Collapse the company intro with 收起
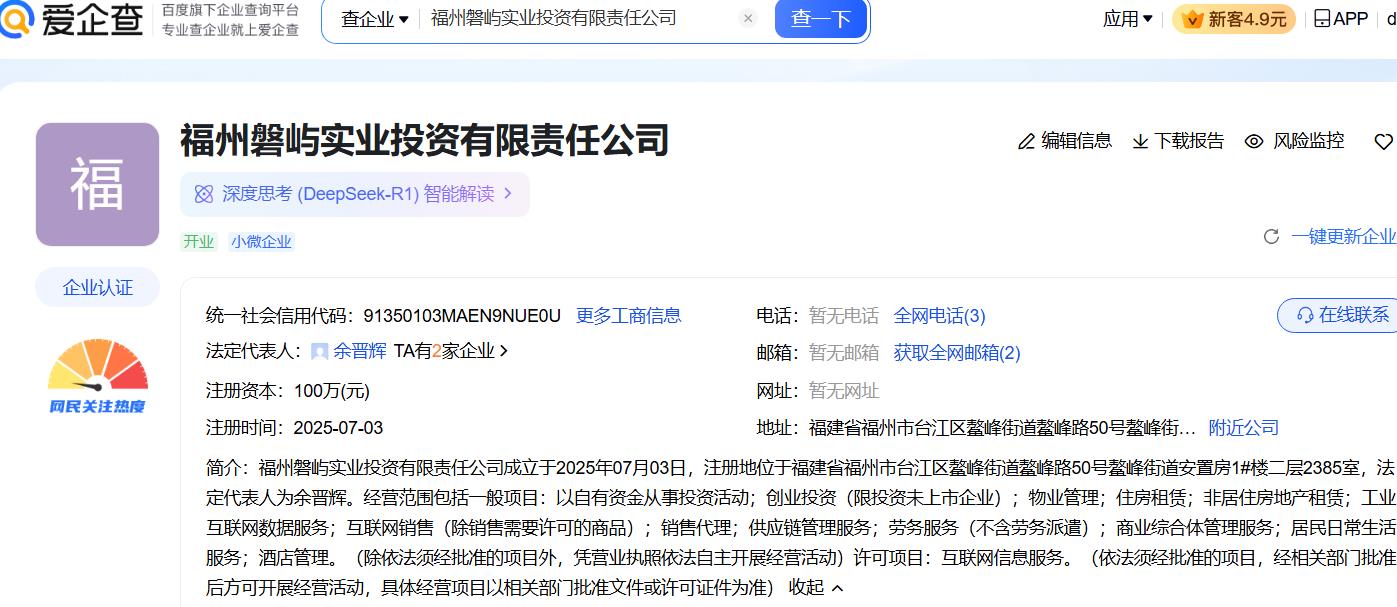Screen dimensions: 1397x607 (x=816, y=587)
